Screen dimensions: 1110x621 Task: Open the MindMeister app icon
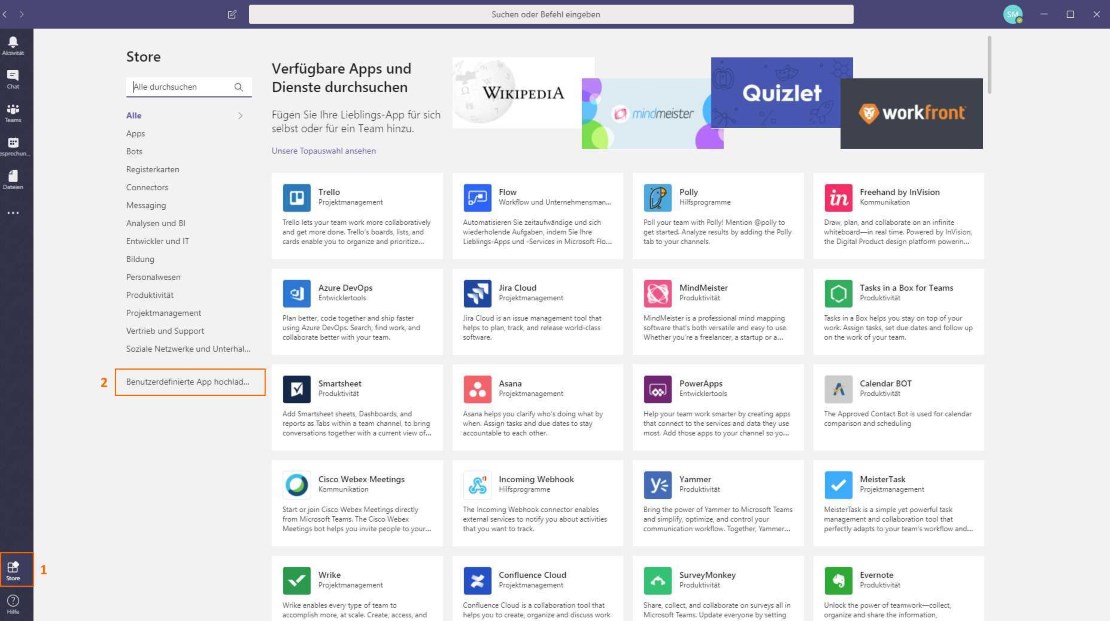[x=658, y=293]
